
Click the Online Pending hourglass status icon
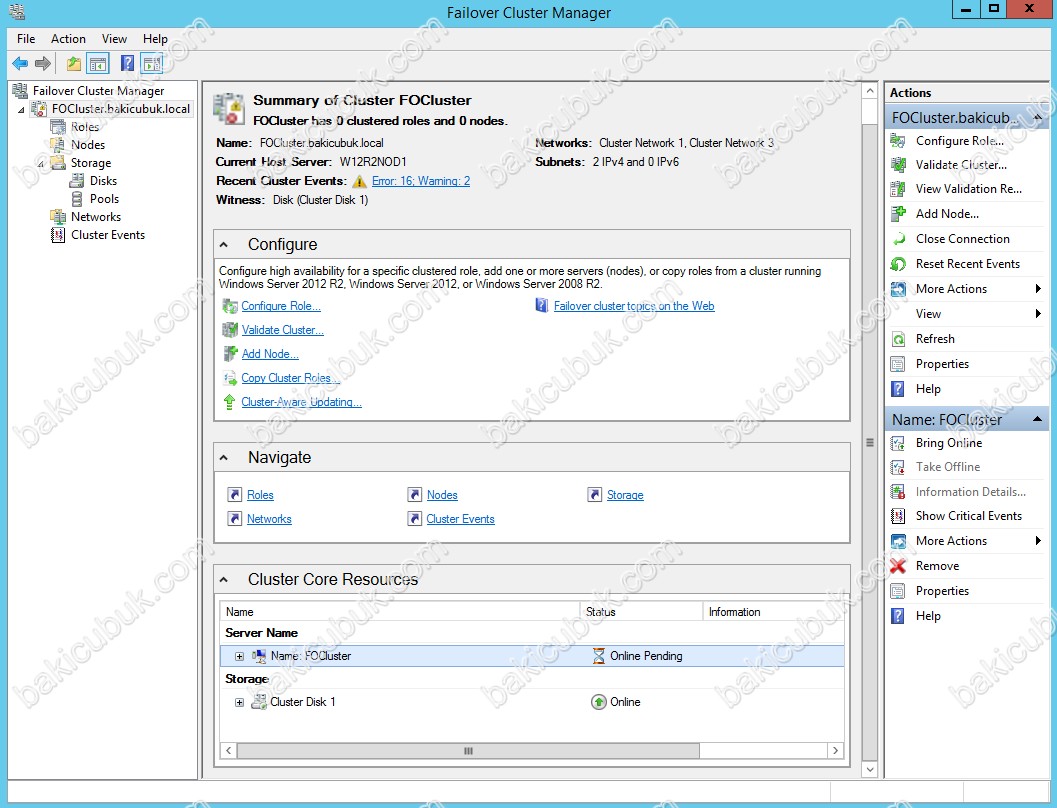click(x=599, y=656)
